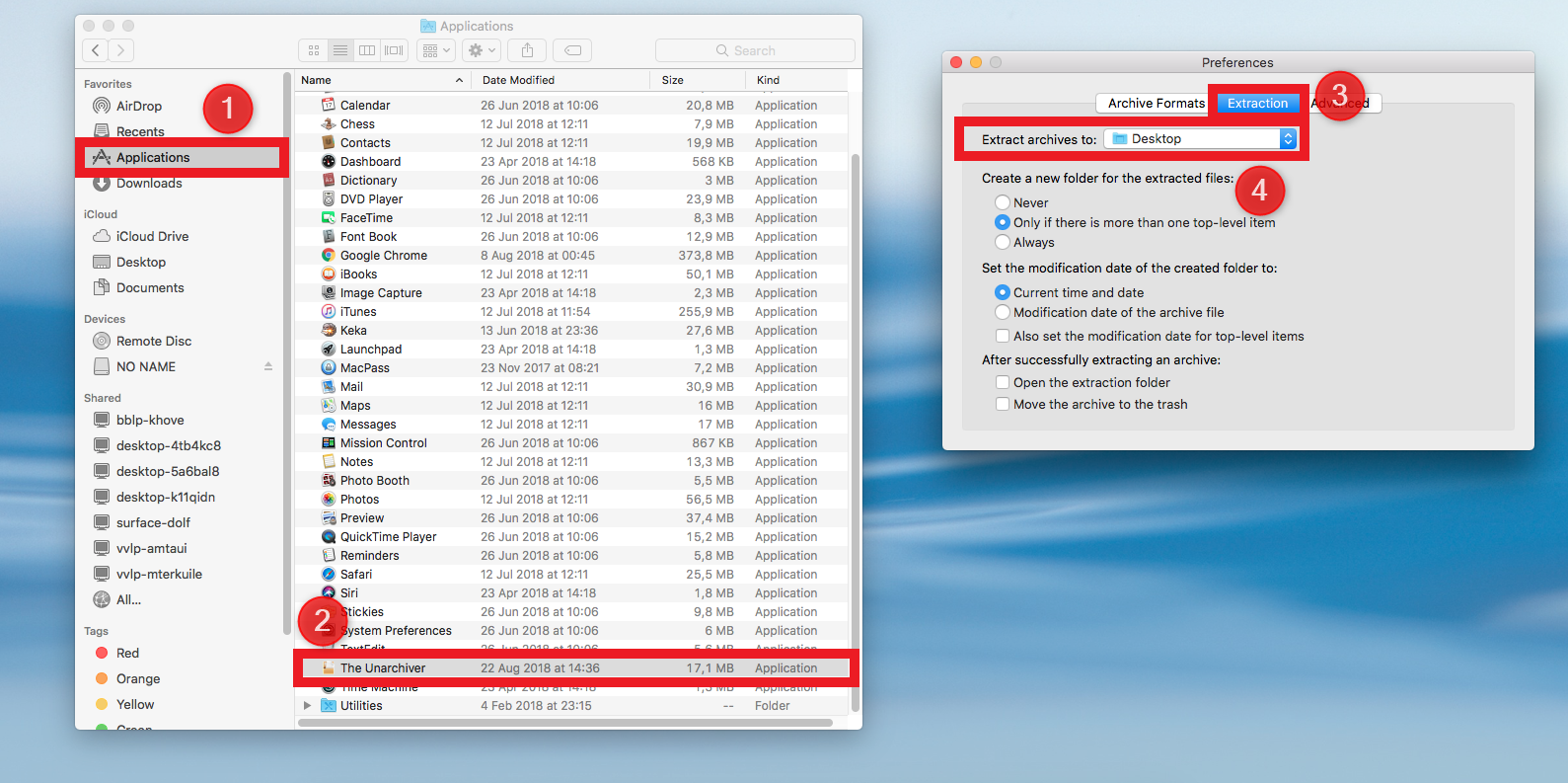Select Desktop under iCloud in sidebar

click(140, 262)
